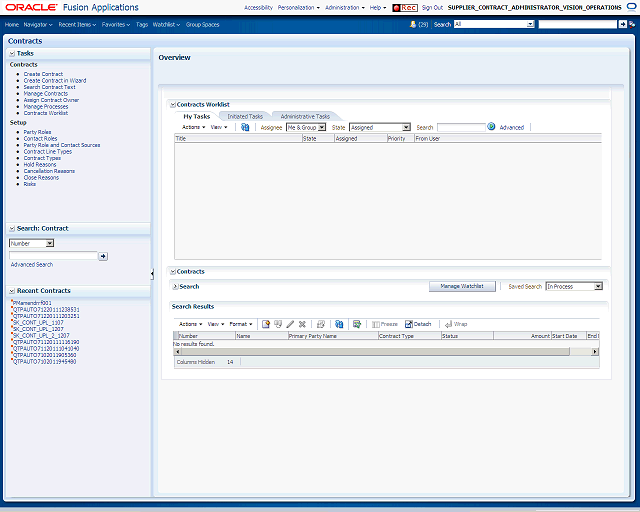Select the My Tasks tab
Image resolution: width=640 pixels, height=512 pixels.
197,116
